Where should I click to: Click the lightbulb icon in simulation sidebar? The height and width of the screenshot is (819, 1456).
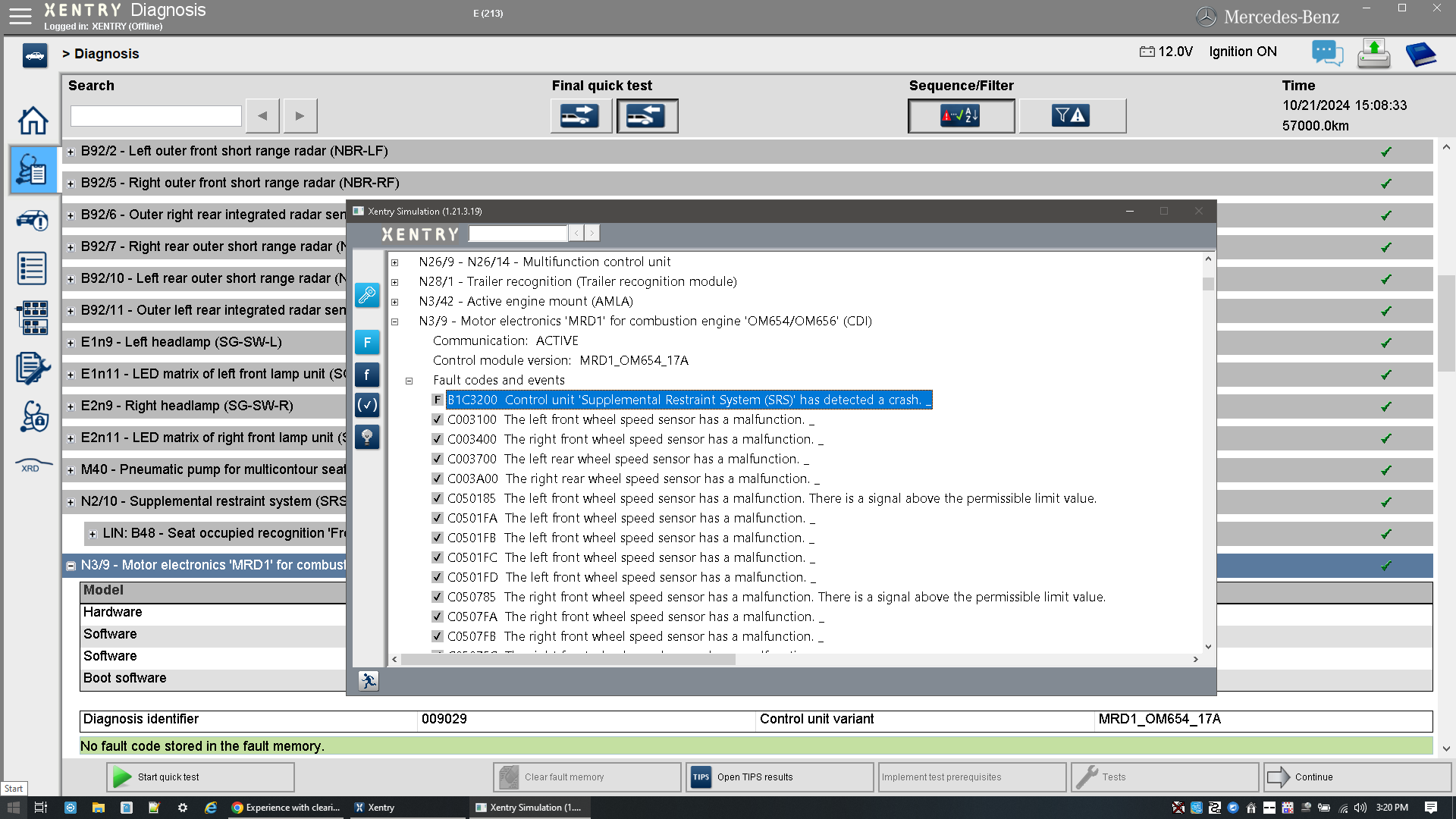pyautogui.click(x=367, y=437)
